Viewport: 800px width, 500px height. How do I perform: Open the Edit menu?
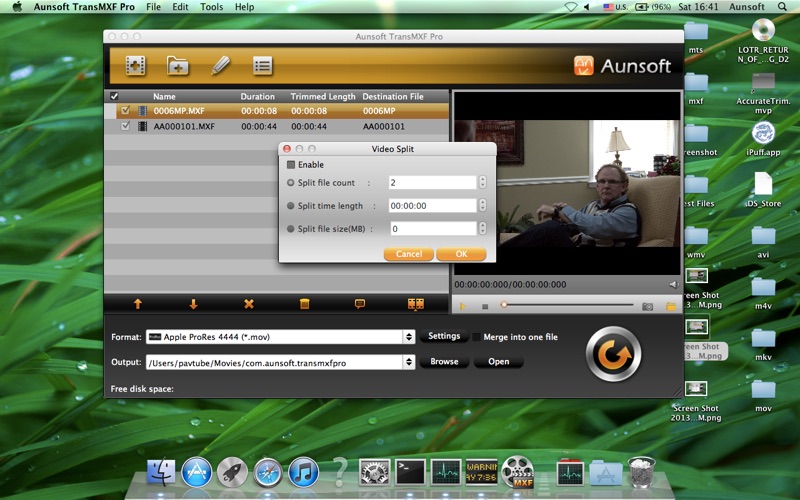click(x=180, y=7)
